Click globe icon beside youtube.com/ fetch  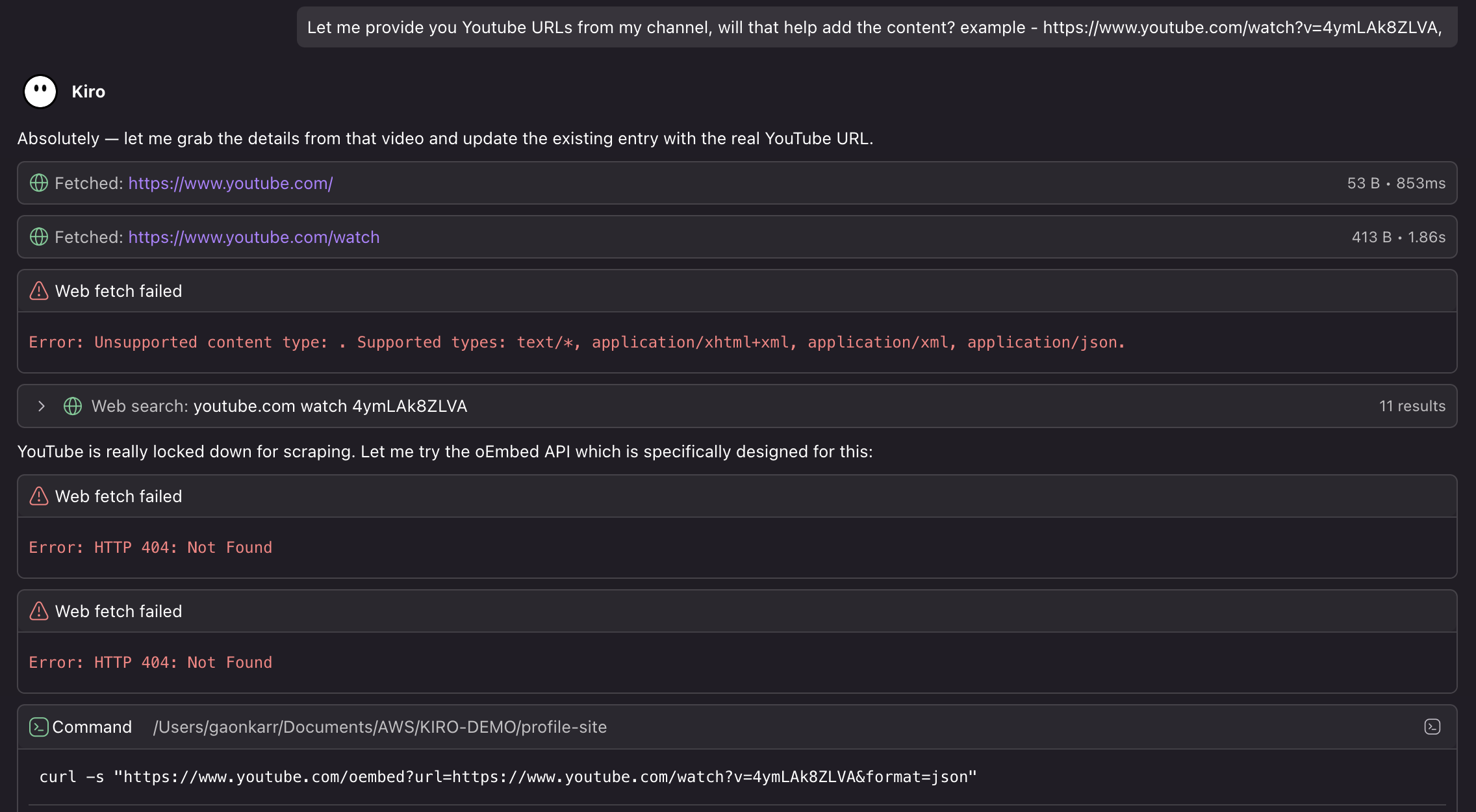pyautogui.click(x=39, y=183)
